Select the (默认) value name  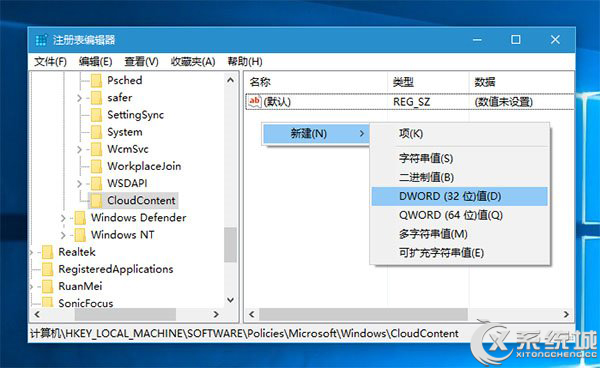pos(277,102)
